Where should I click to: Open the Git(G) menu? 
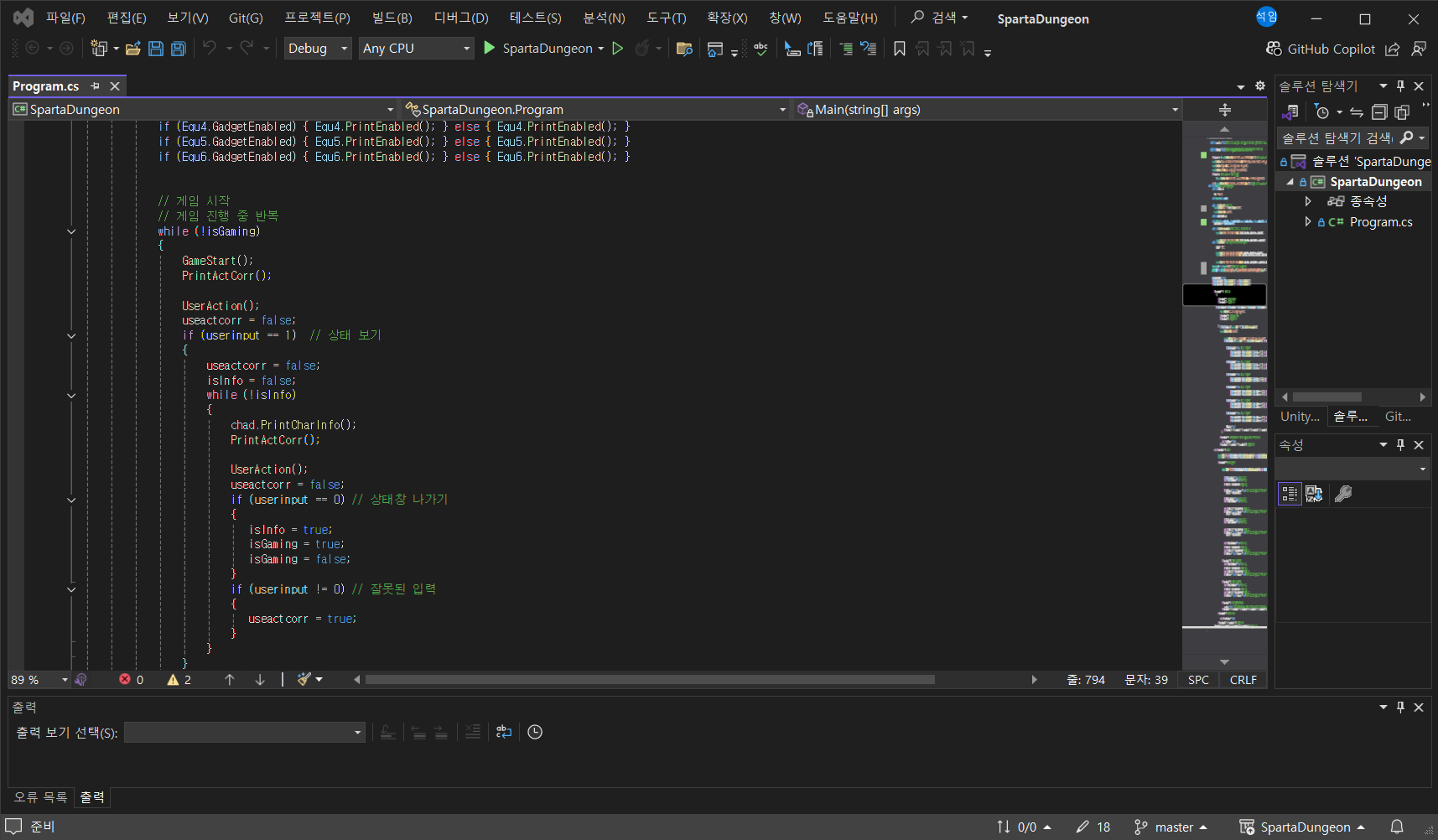pos(246,18)
